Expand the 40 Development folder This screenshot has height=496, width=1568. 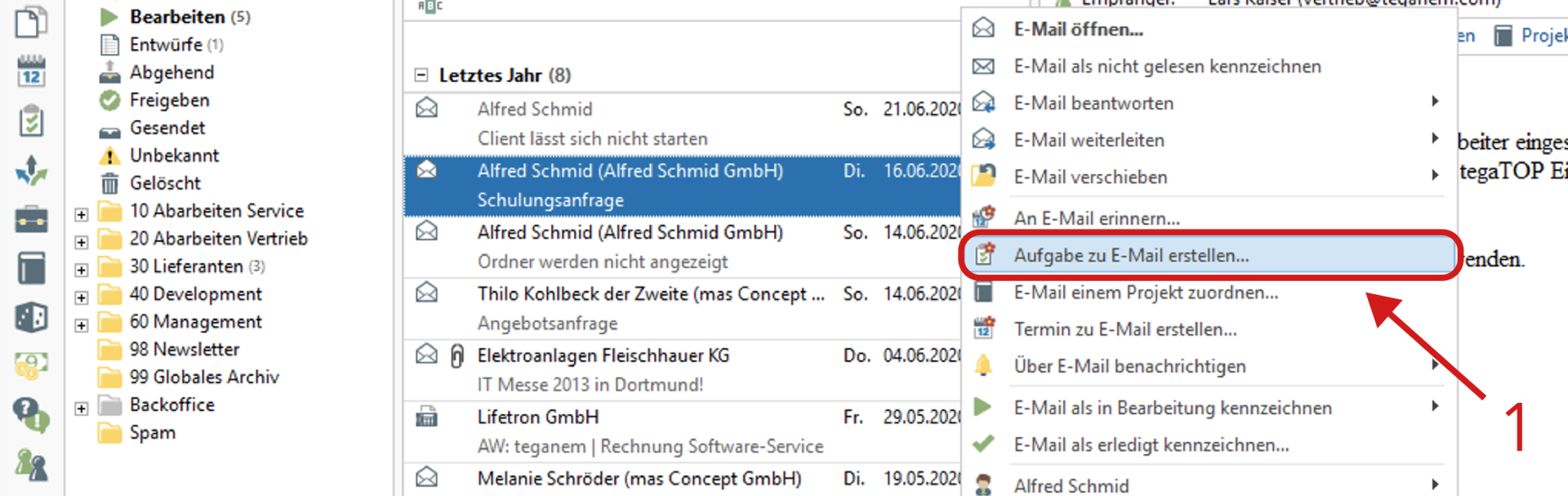(x=81, y=298)
